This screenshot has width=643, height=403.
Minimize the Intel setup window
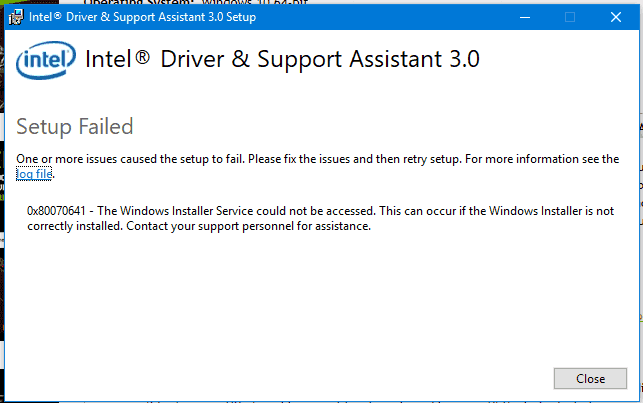pos(525,17)
